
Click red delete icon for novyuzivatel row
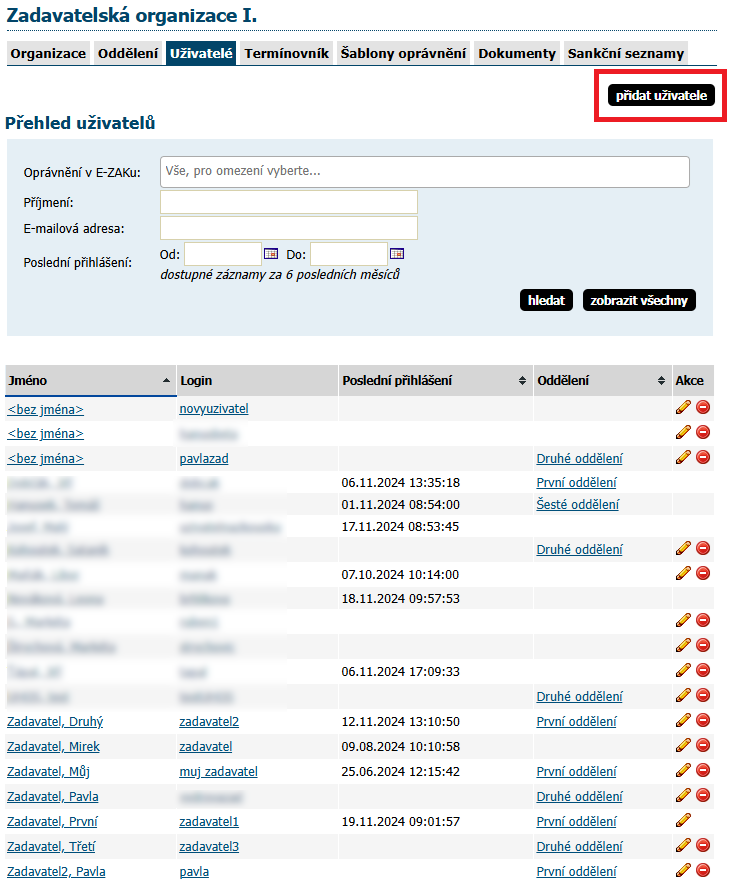pos(703,407)
